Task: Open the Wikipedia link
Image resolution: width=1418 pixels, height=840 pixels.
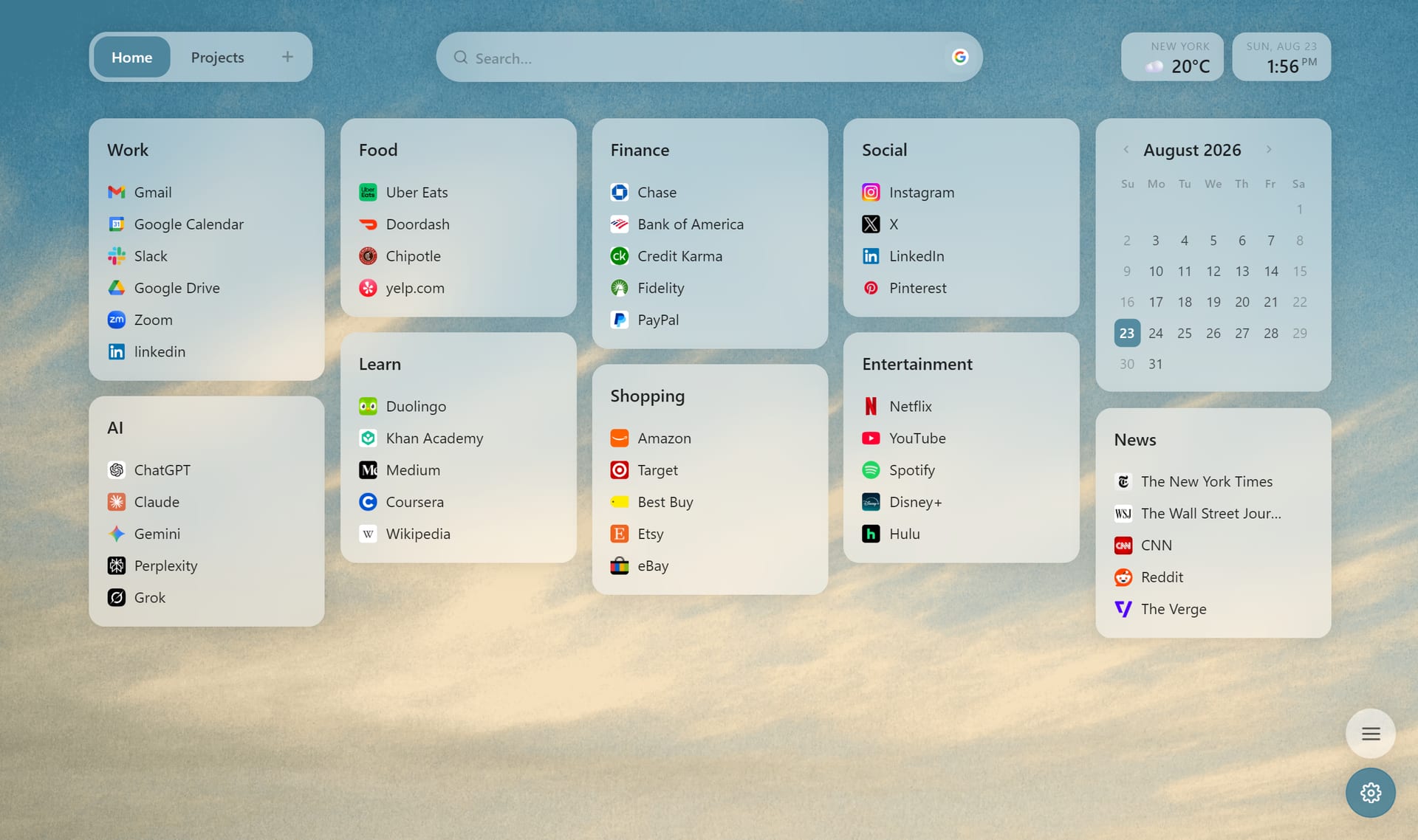Action: tap(405, 534)
